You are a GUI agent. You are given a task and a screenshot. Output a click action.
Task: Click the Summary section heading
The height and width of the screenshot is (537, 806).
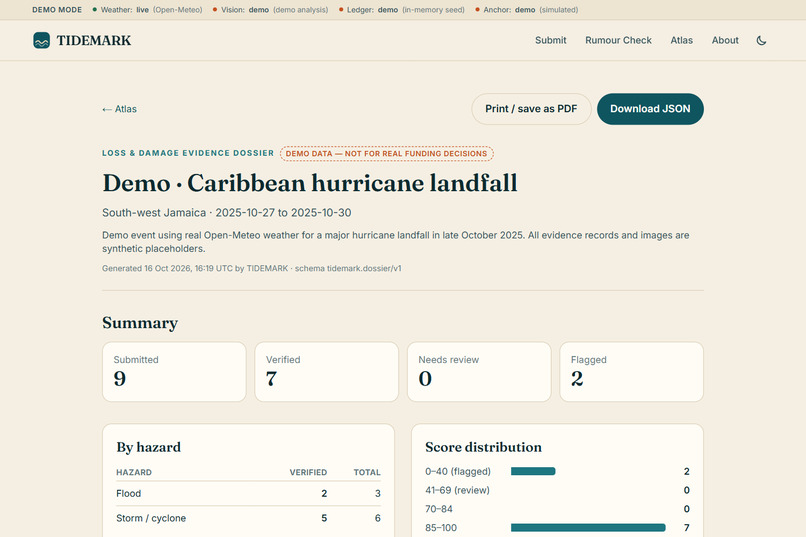(140, 323)
